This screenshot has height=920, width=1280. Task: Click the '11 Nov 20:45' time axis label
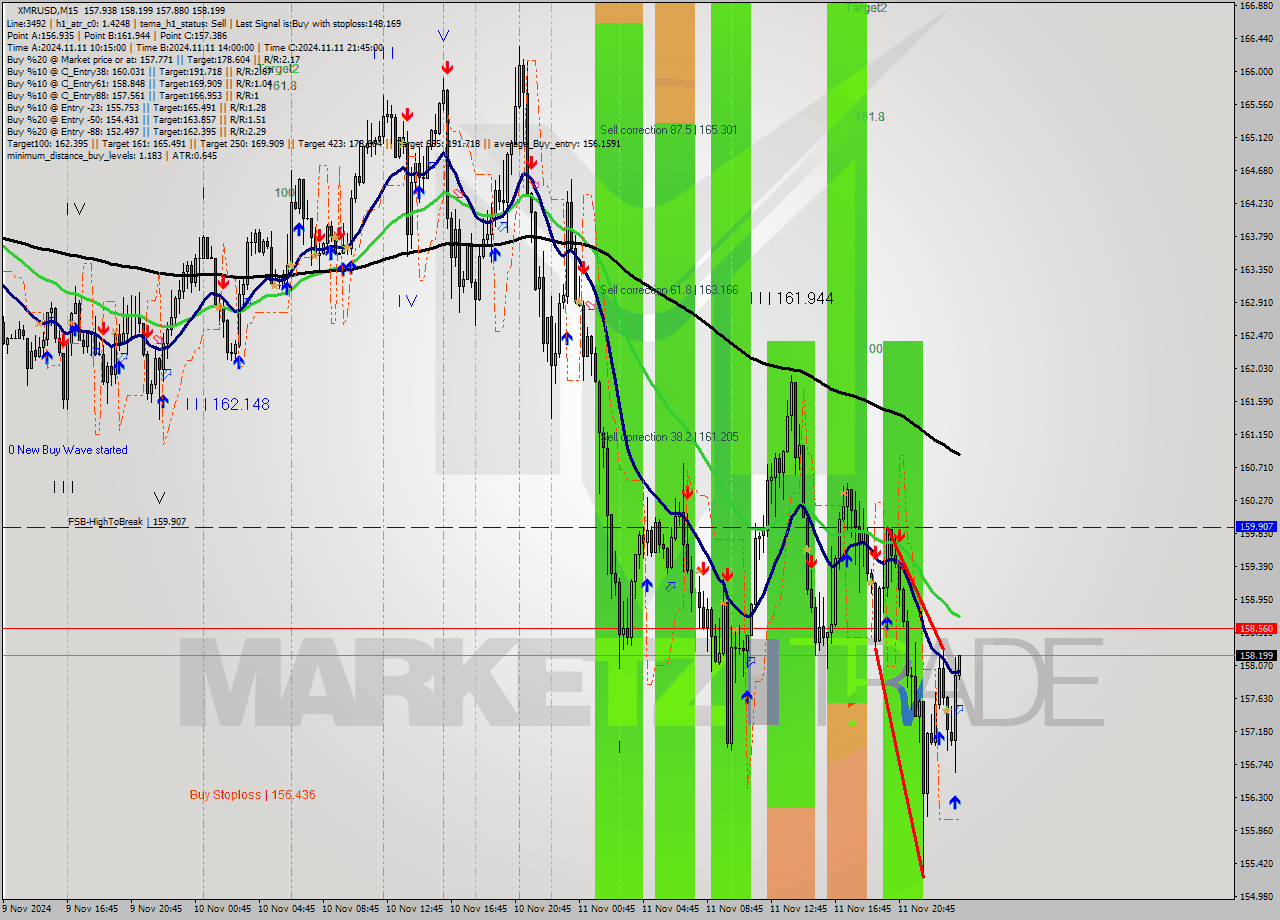click(x=927, y=909)
